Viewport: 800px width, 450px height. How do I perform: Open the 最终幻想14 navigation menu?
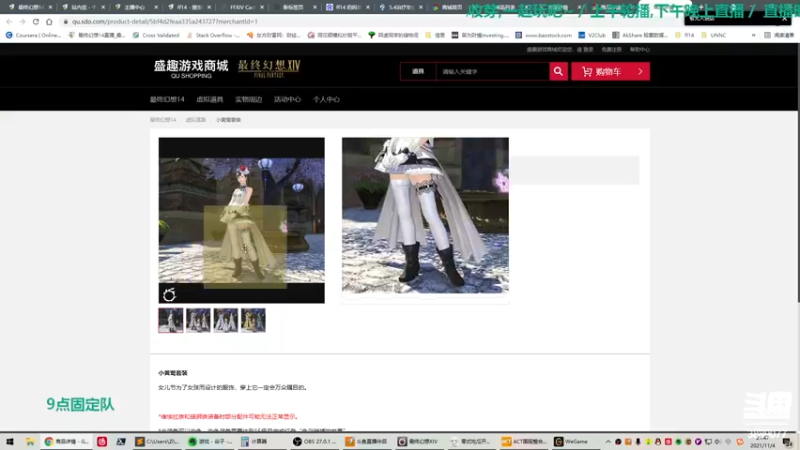coord(167,99)
